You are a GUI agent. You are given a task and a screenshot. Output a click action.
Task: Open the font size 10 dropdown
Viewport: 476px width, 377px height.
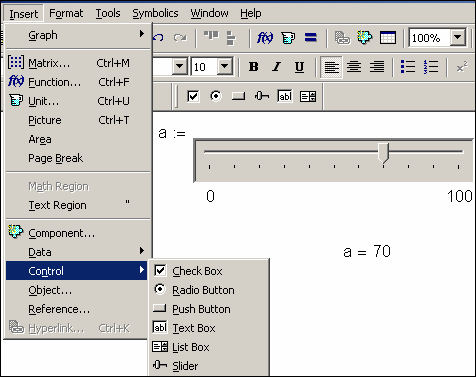click(x=225, y=67)
